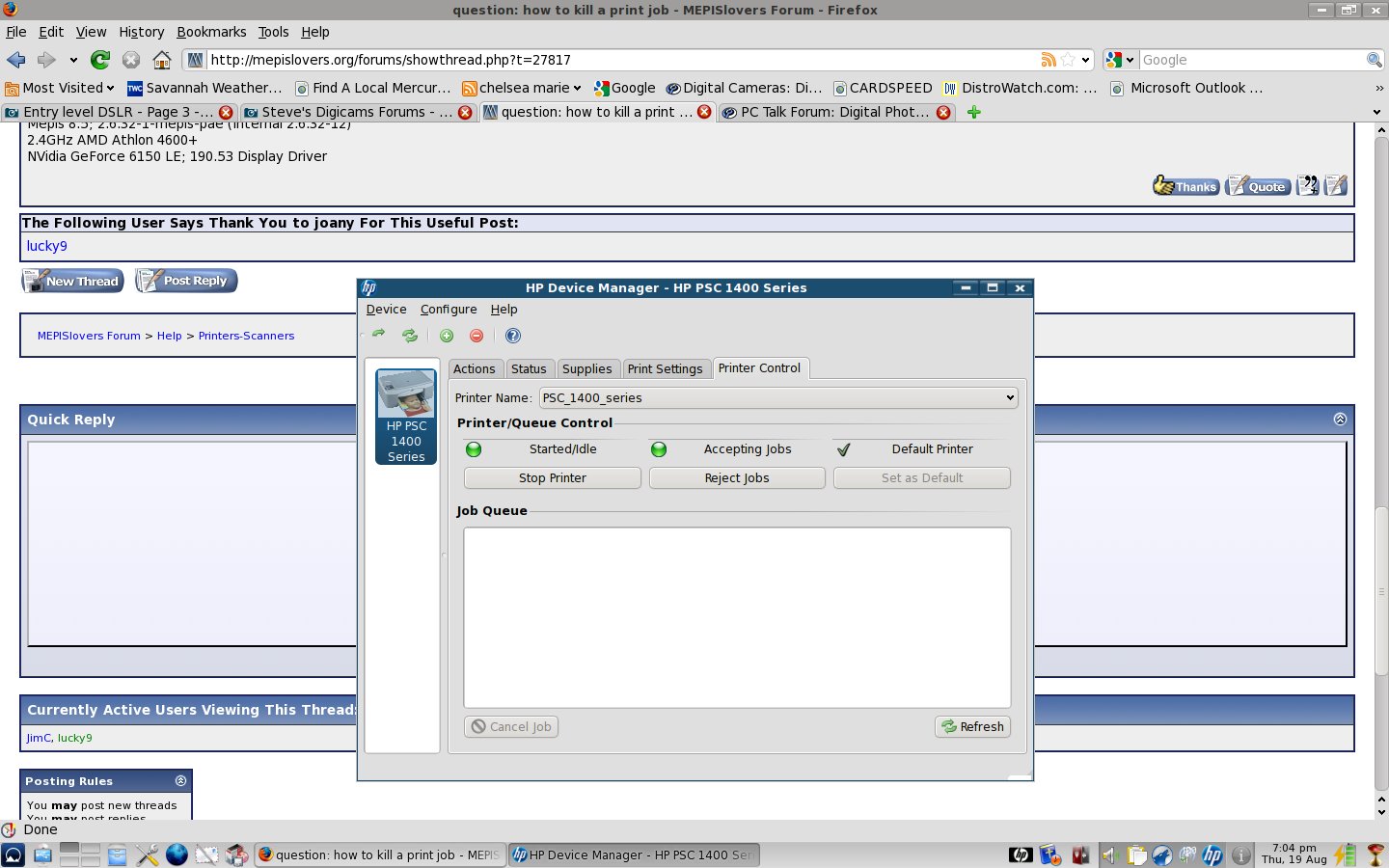Click the Firefox forward arrow

tap(46, 60)
